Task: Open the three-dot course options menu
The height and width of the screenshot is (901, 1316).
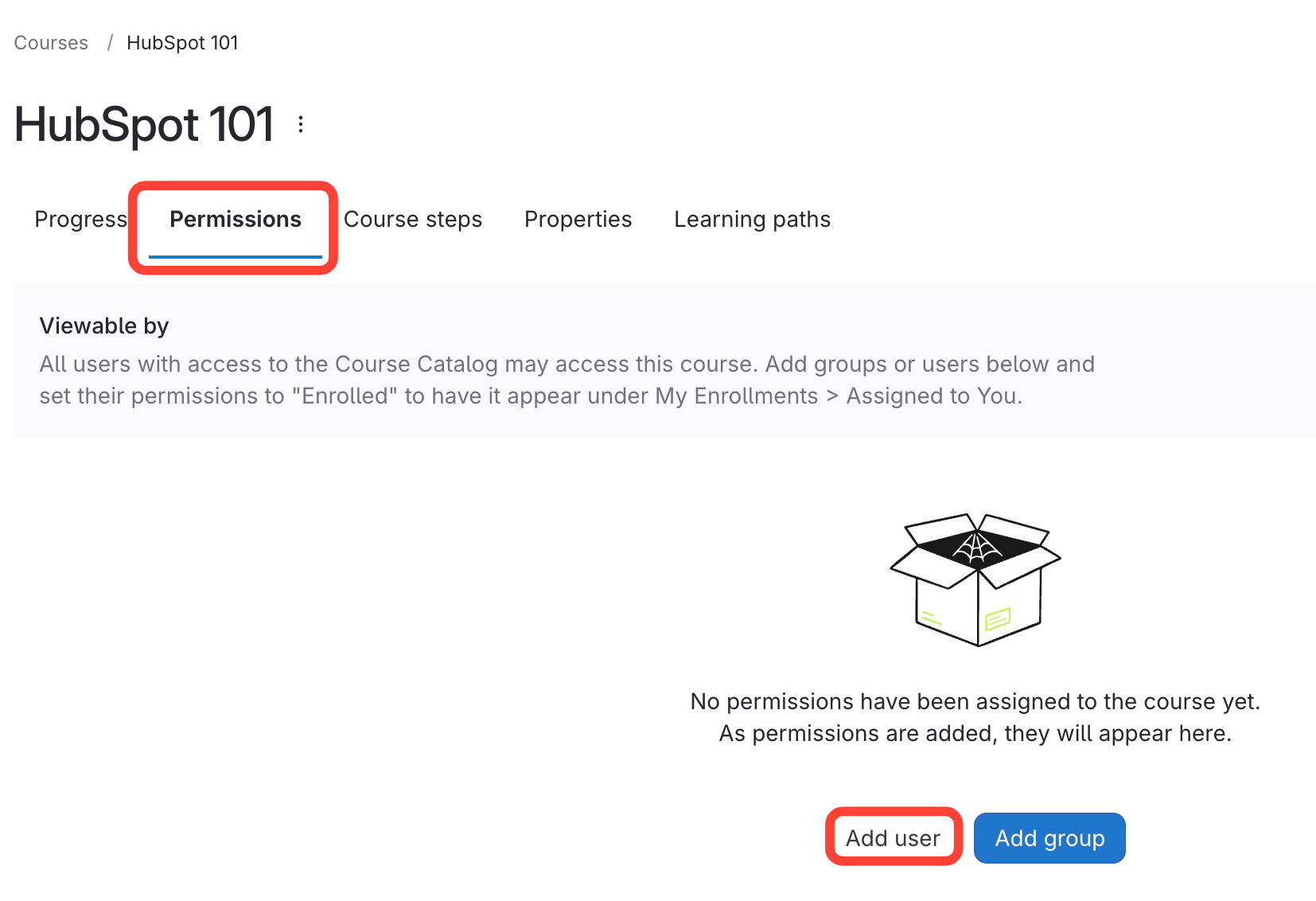Action: [x=301, y=124]
